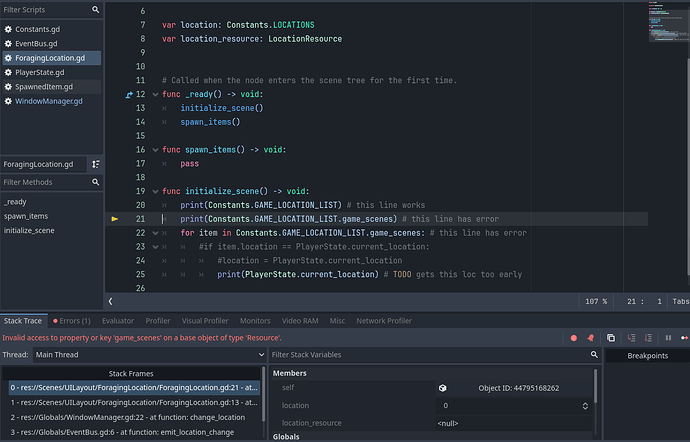Click the Step Into debugger icon
This screenshot has height=442, width=690.
click(x=630, y=338)
